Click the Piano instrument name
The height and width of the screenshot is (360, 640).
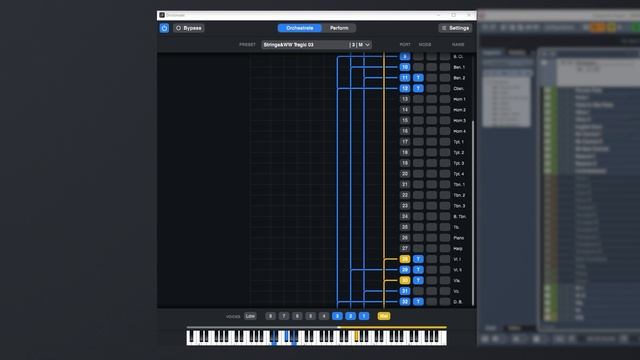tap(458, 238)
